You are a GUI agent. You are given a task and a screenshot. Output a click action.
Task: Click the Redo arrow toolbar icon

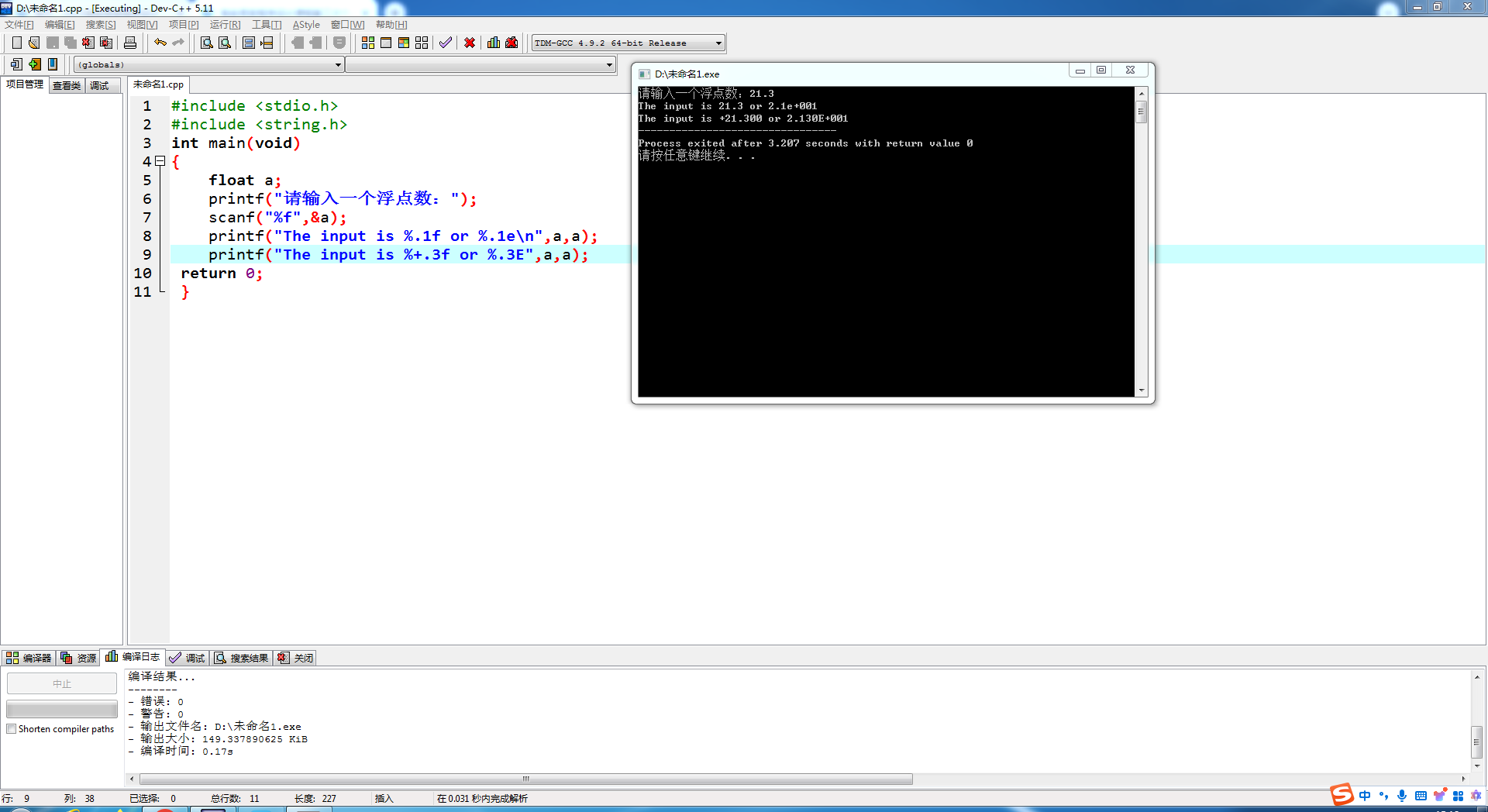point(178,43)
